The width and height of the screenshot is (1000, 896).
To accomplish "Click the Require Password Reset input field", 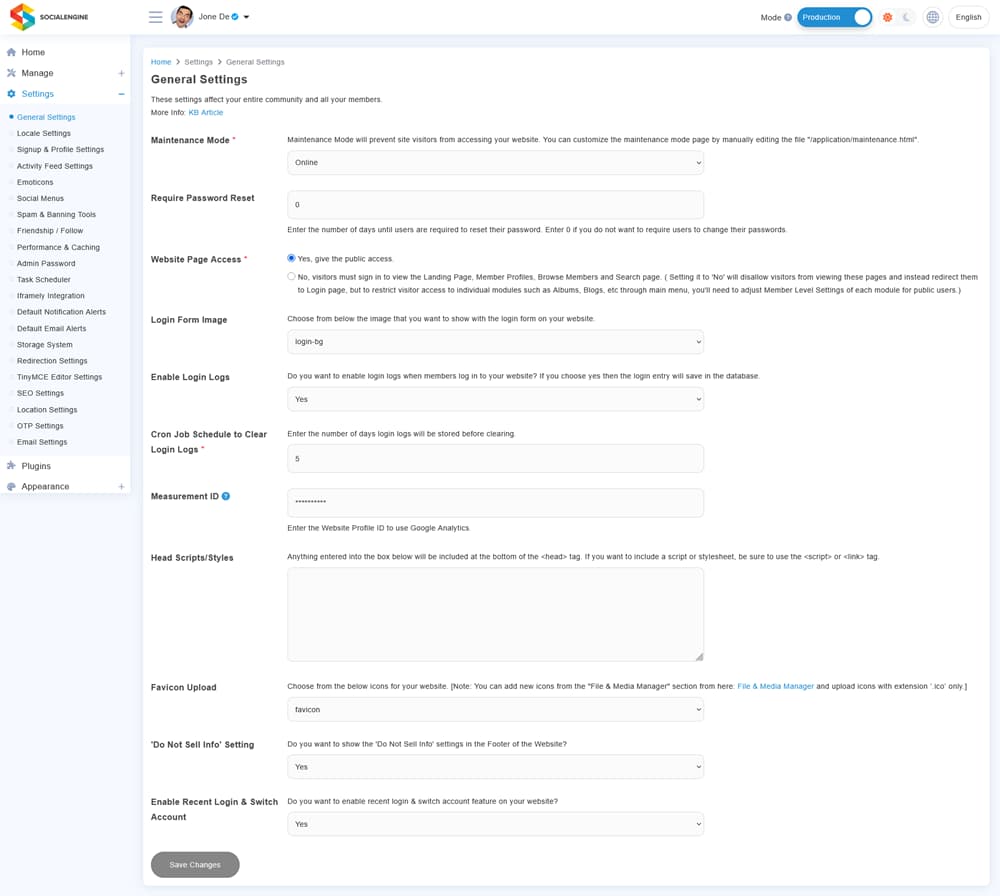I will [495, 204].
